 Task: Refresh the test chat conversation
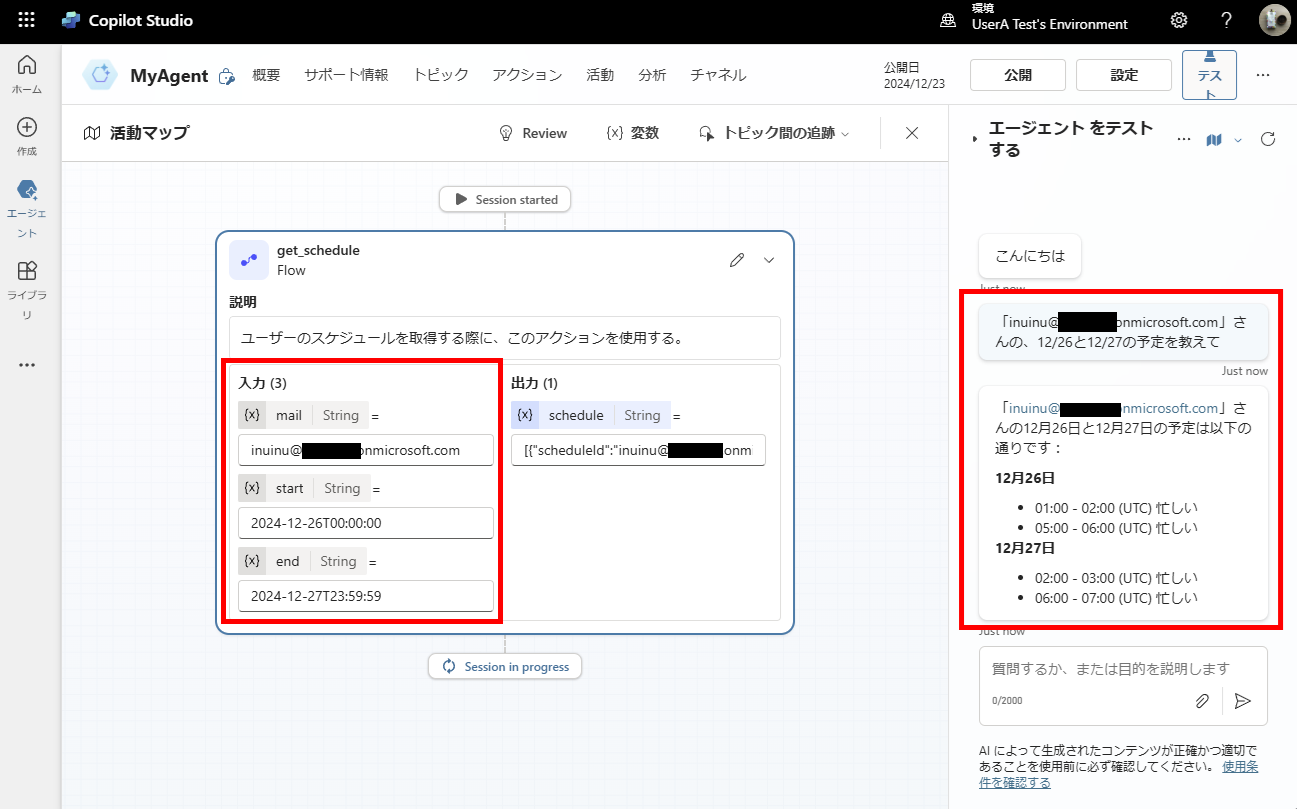coord(1268,139)
